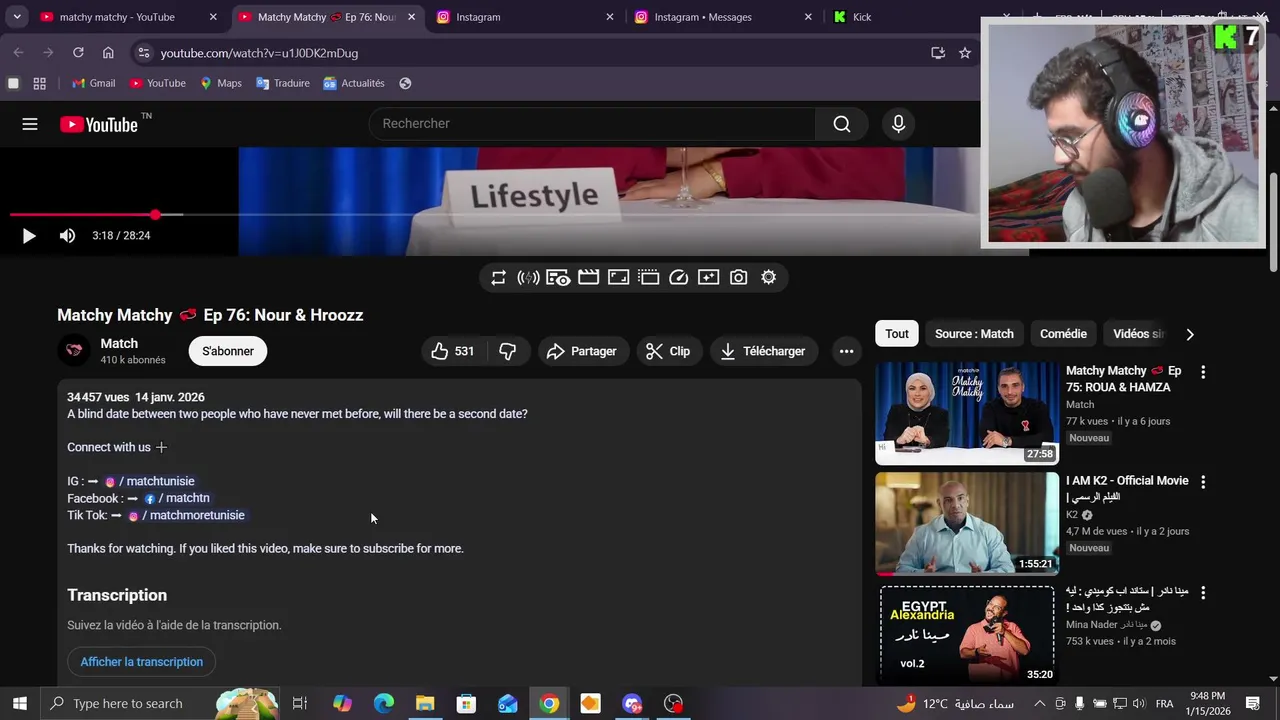Screen dimensions: 1280x720
Task: Dislike the video with thumbs-down
Action: (x=508, y=351)
